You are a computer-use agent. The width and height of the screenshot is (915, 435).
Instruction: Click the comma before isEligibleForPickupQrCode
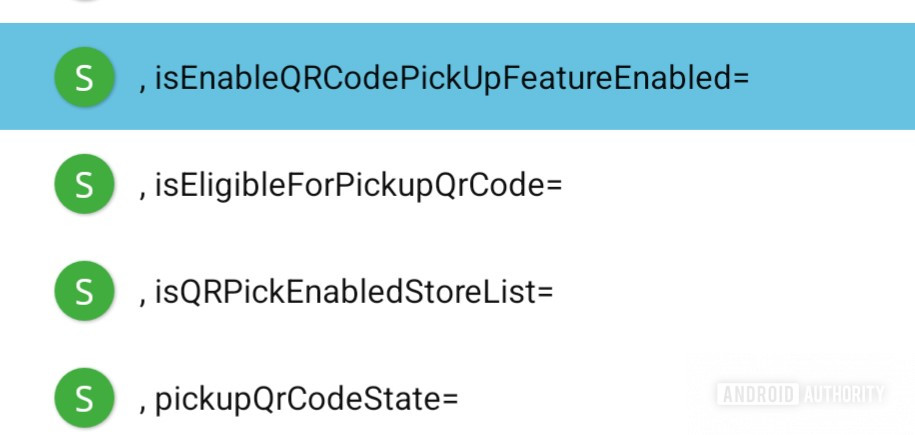(x=142, y=194)
